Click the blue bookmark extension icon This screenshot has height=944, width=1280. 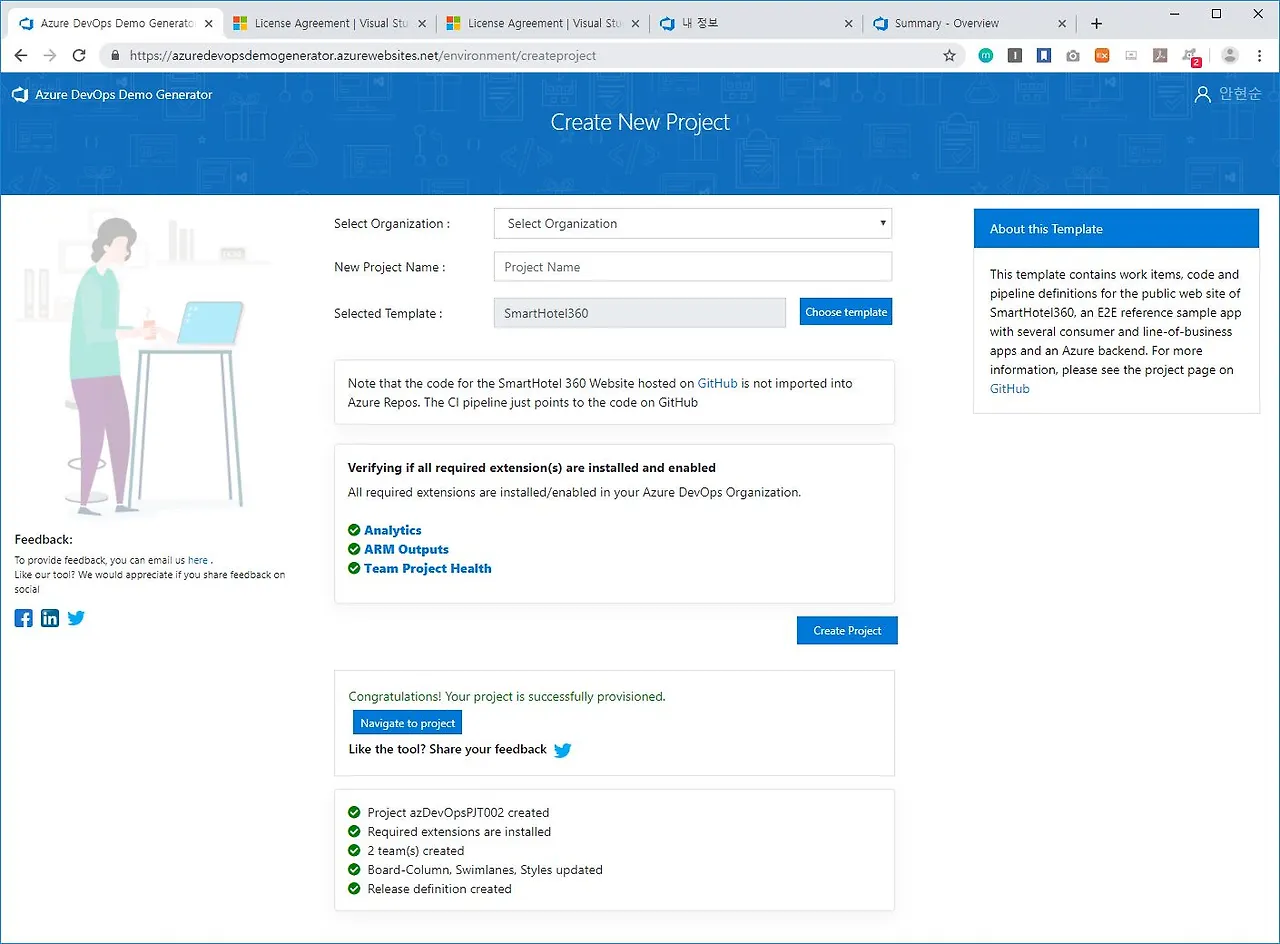click(1044, 56)
